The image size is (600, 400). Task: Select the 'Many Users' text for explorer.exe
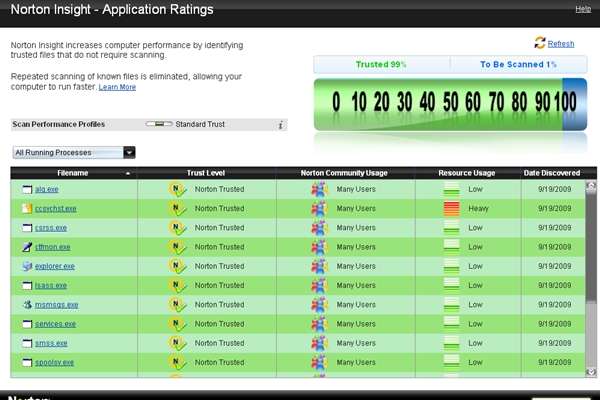coord(356,266)
